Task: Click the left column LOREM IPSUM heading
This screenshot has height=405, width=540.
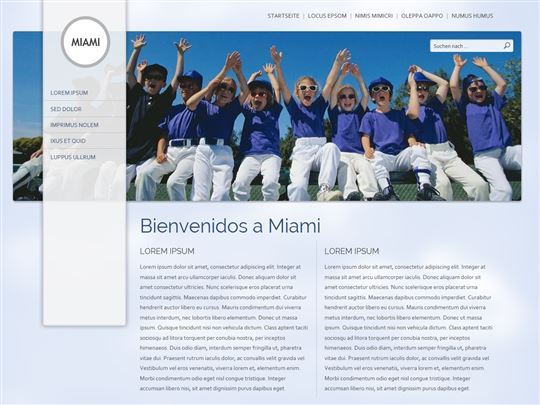Action: pos(167,251)
